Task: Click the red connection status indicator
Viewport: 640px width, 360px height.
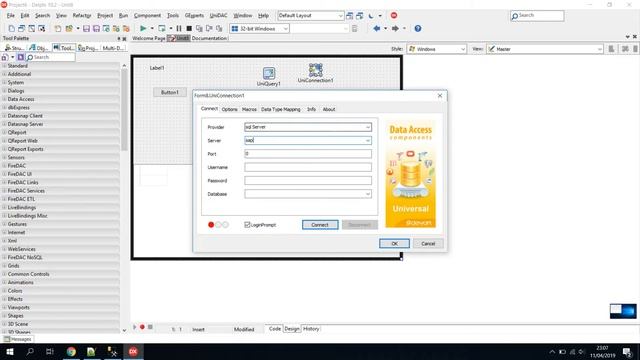Action: pyautogui.click(x=211, y=225)
